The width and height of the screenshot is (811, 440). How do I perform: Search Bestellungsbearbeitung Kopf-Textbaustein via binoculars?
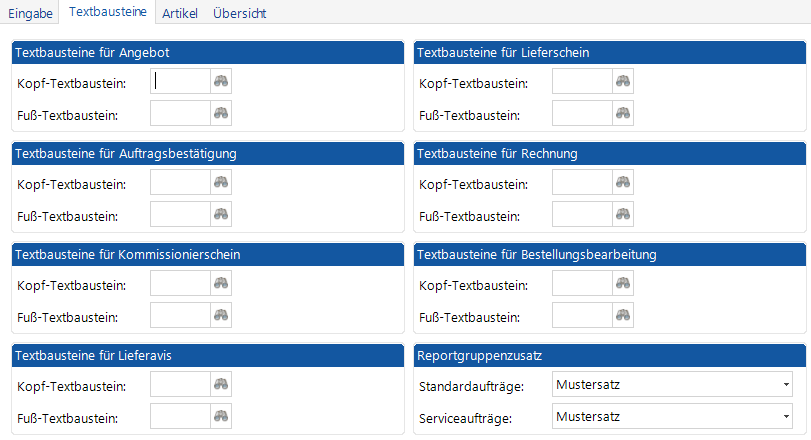pos(623,284)
